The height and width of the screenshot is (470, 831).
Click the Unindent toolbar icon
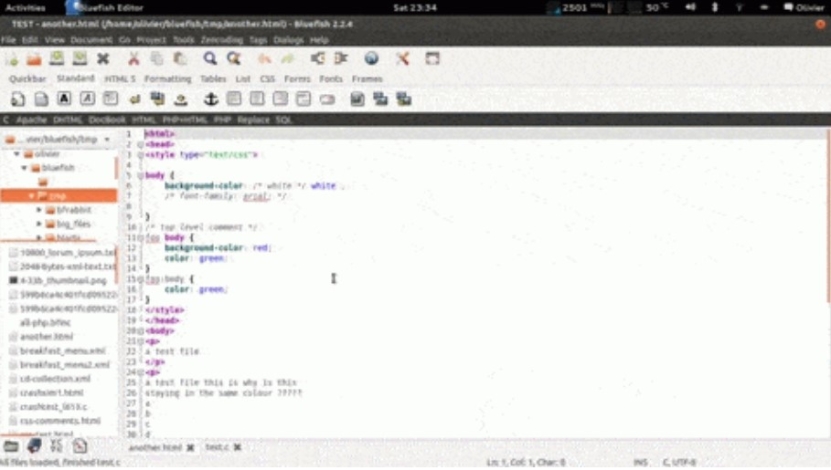pyautogui.click(x=317, y=59)
